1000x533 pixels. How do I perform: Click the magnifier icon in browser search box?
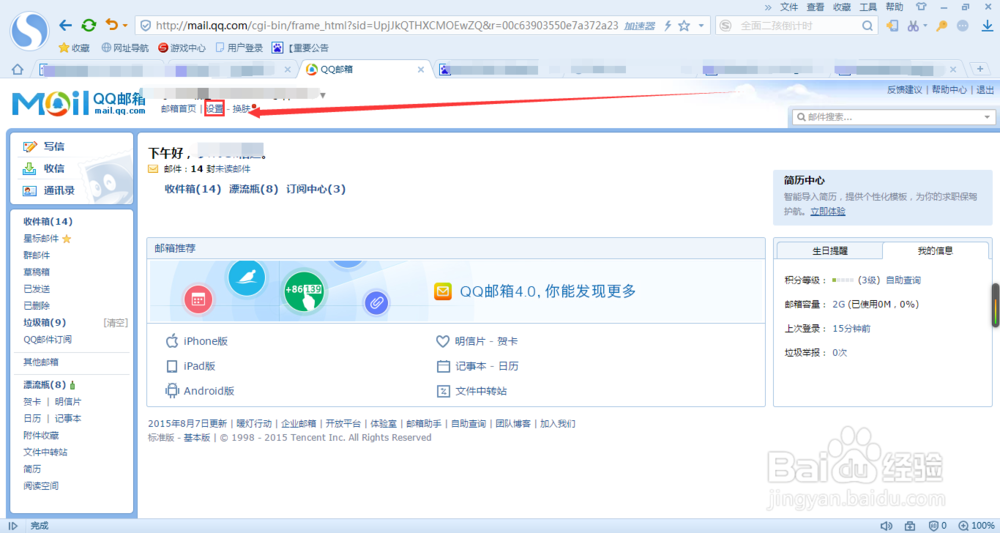[x=867, y=26]
